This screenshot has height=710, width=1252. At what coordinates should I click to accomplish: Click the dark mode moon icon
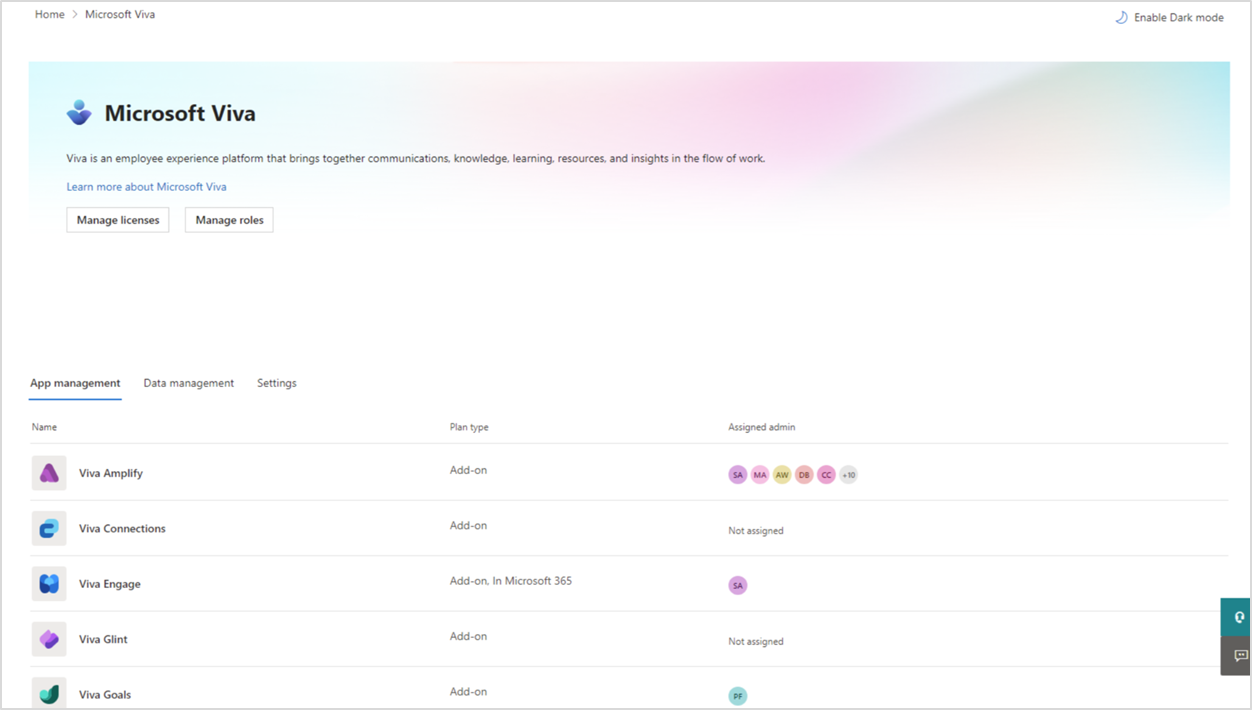(x=1121, y=17)
